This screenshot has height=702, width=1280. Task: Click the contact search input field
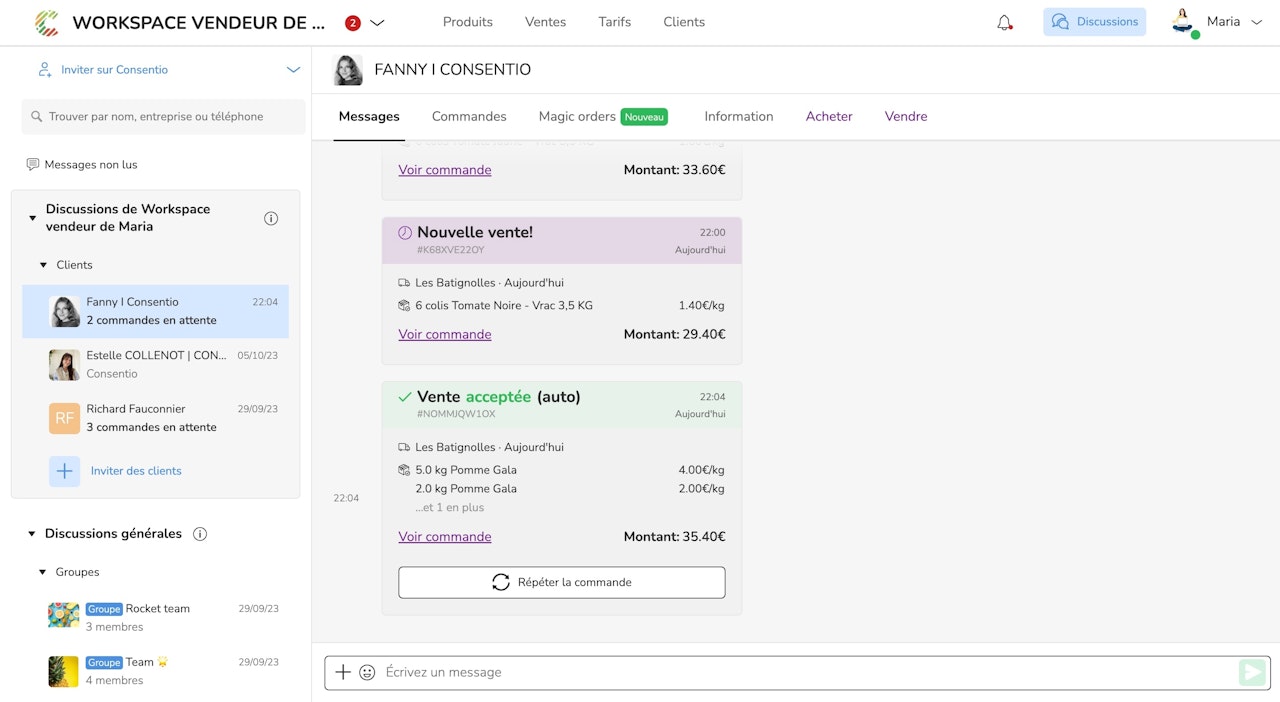point(164,117)
